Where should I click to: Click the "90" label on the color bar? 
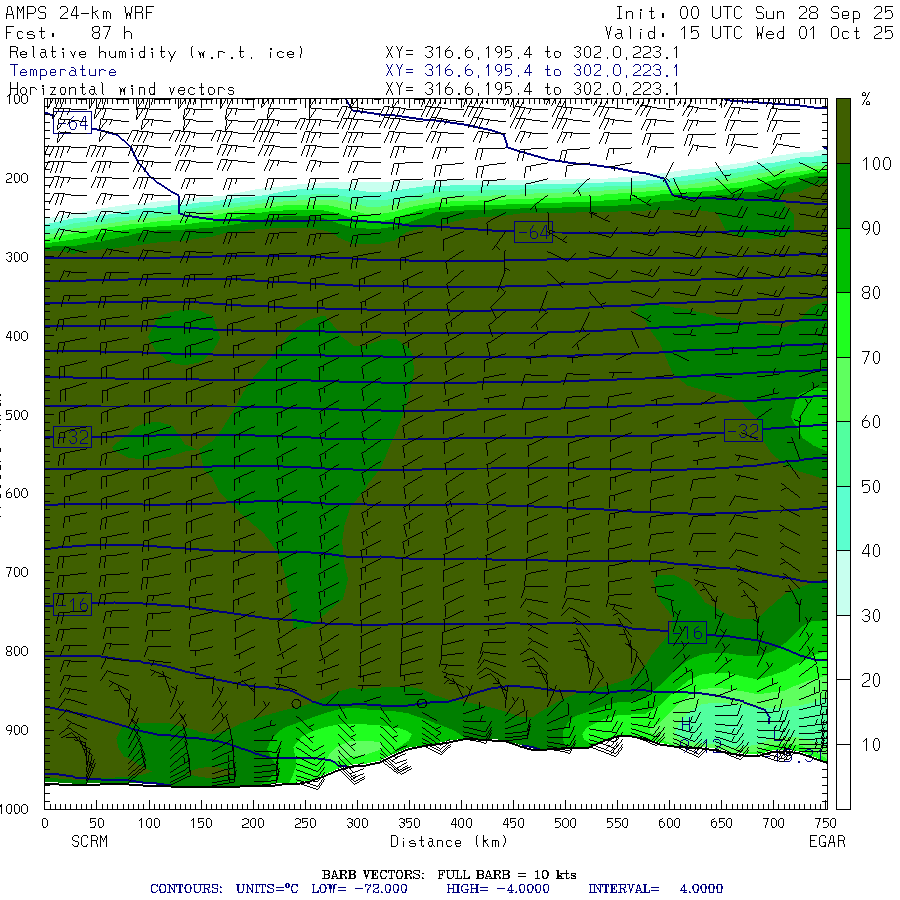[871, 228]
